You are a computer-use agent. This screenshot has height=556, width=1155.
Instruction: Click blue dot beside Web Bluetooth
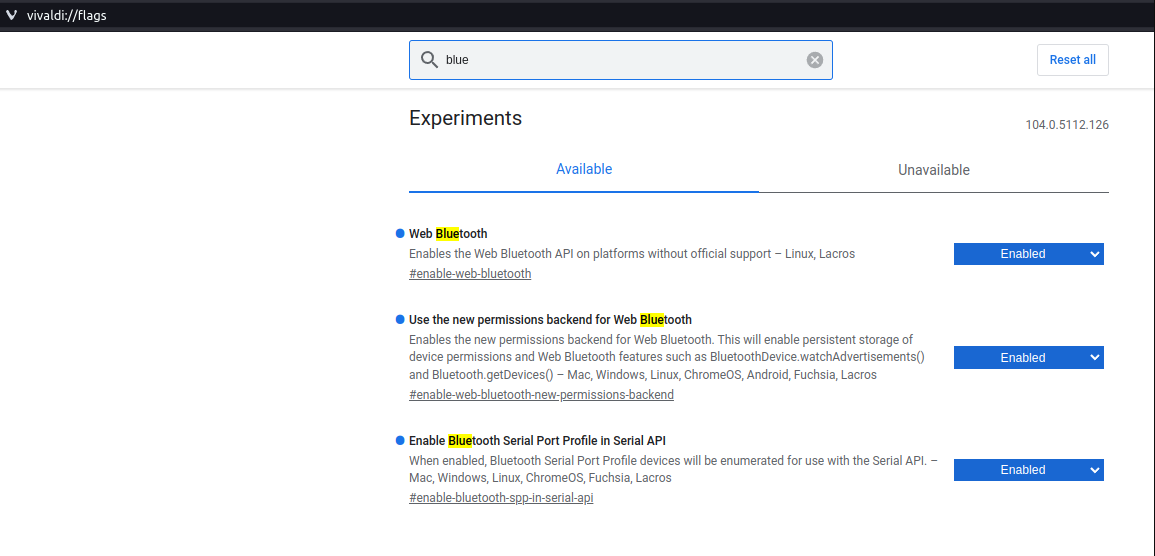[x=400, y=234]
